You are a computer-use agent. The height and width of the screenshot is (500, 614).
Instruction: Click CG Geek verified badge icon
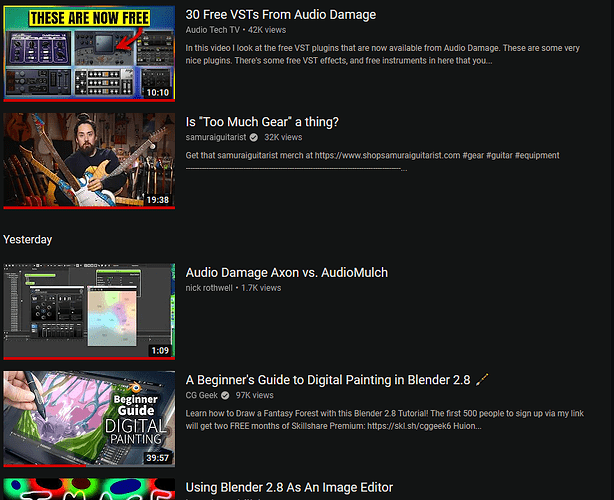[x=225, y=395]
